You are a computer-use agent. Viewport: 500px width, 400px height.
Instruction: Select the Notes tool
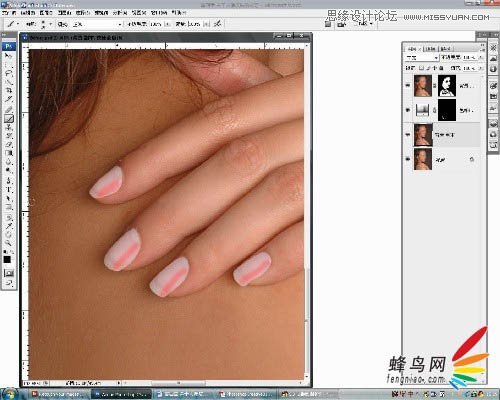pos(8,218)
